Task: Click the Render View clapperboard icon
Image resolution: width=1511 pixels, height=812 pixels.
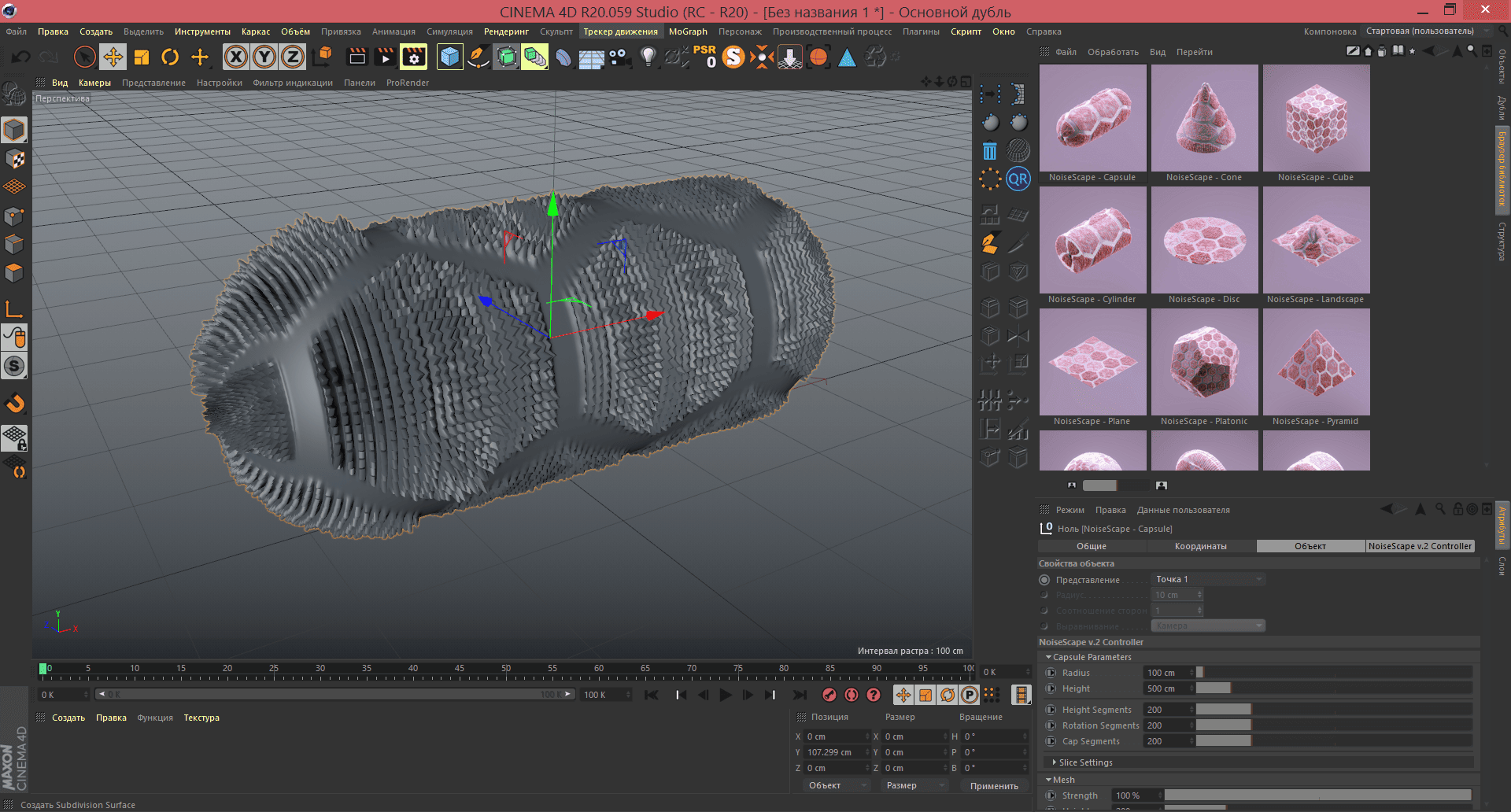Action: (x=357, y=57)
